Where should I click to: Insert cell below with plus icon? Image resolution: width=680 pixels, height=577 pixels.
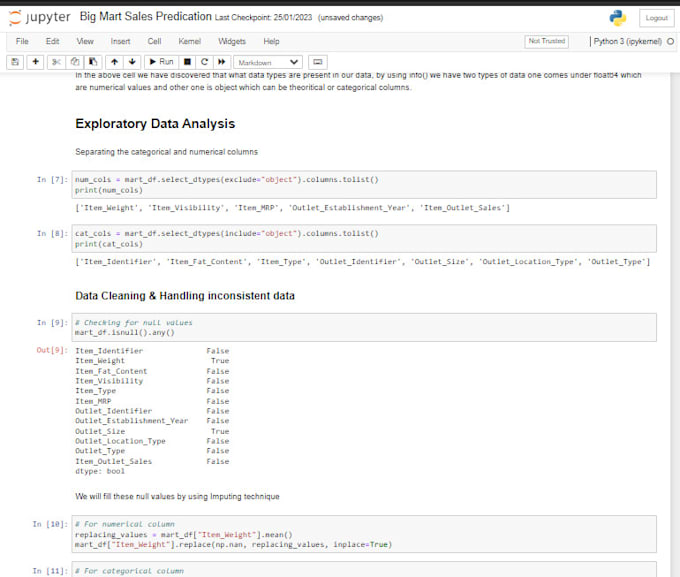[x=36, y=62]
